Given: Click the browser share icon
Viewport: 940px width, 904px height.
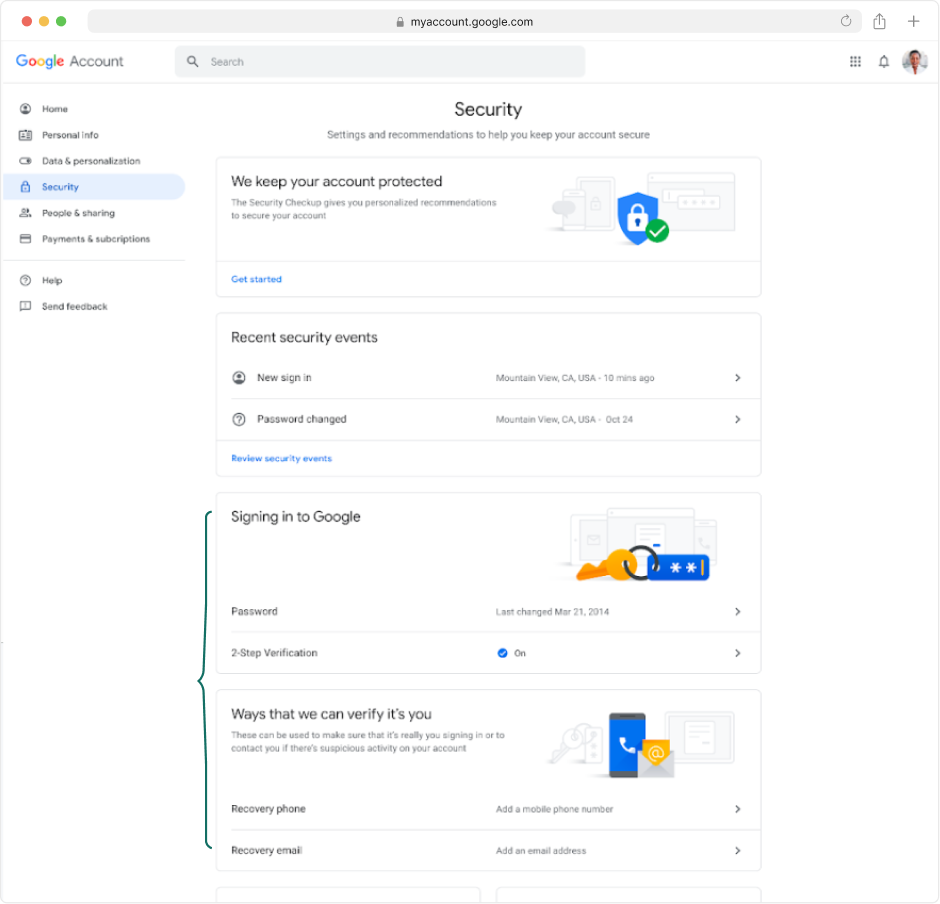Looking at the screenshot, I should [x=879, y=20].
